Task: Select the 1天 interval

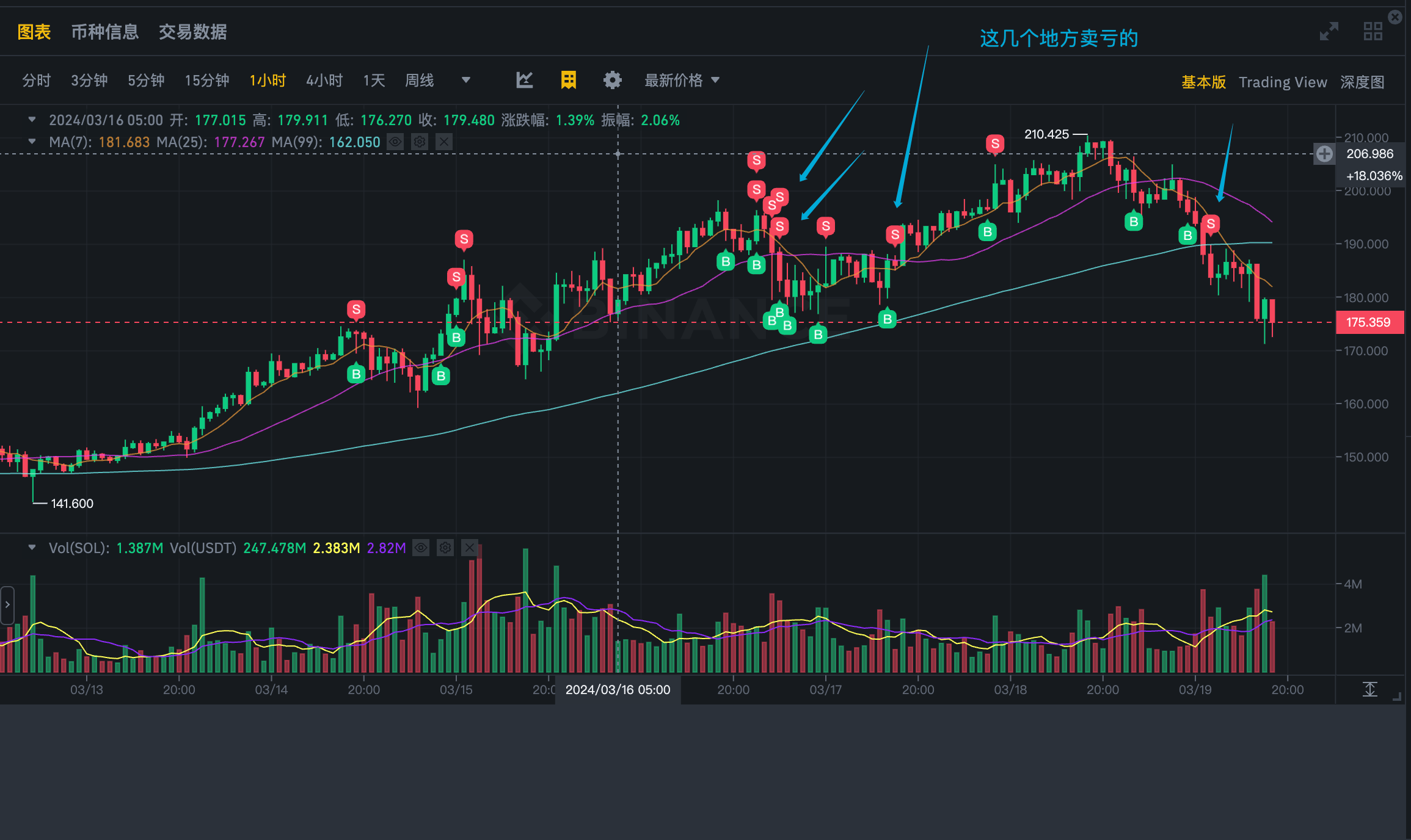Action: [x=374, y=80]
